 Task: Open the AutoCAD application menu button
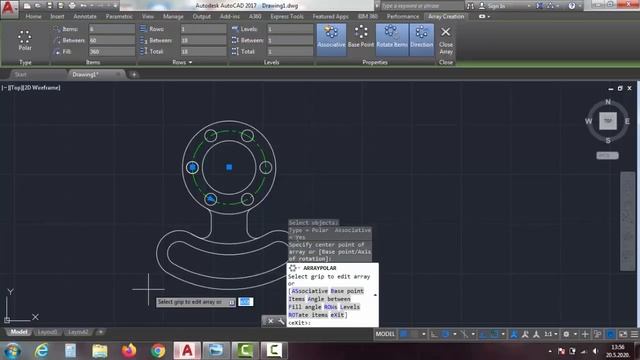click(9, 9)
